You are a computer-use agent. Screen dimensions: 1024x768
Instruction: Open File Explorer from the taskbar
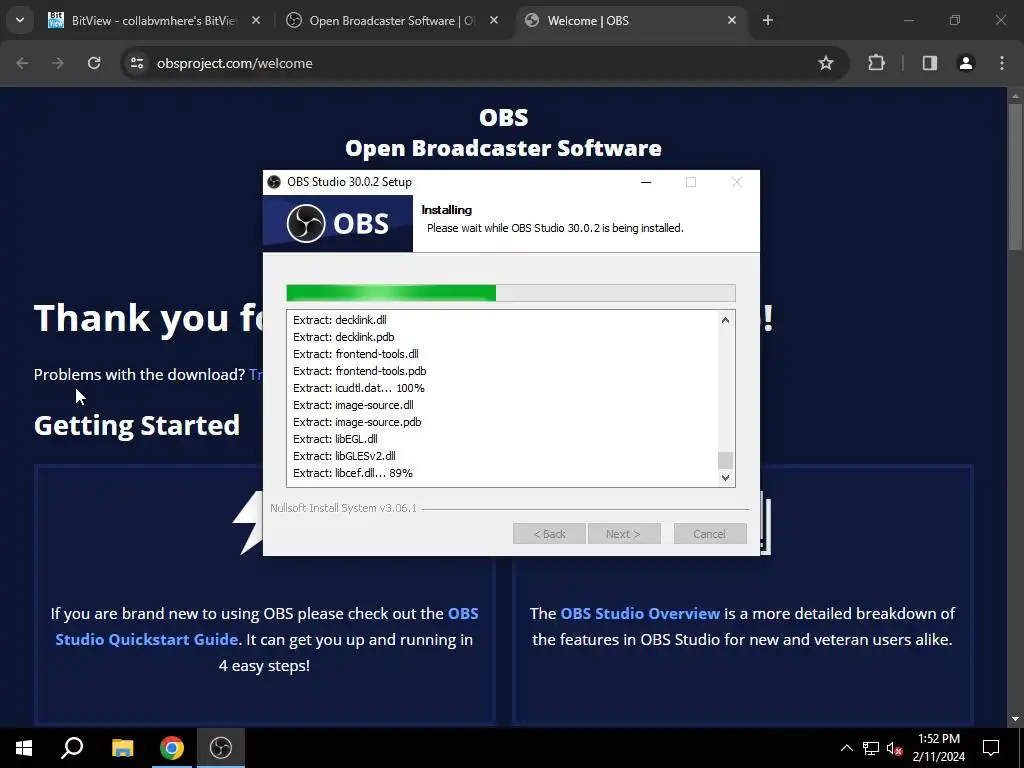click(x=122, y=748)
